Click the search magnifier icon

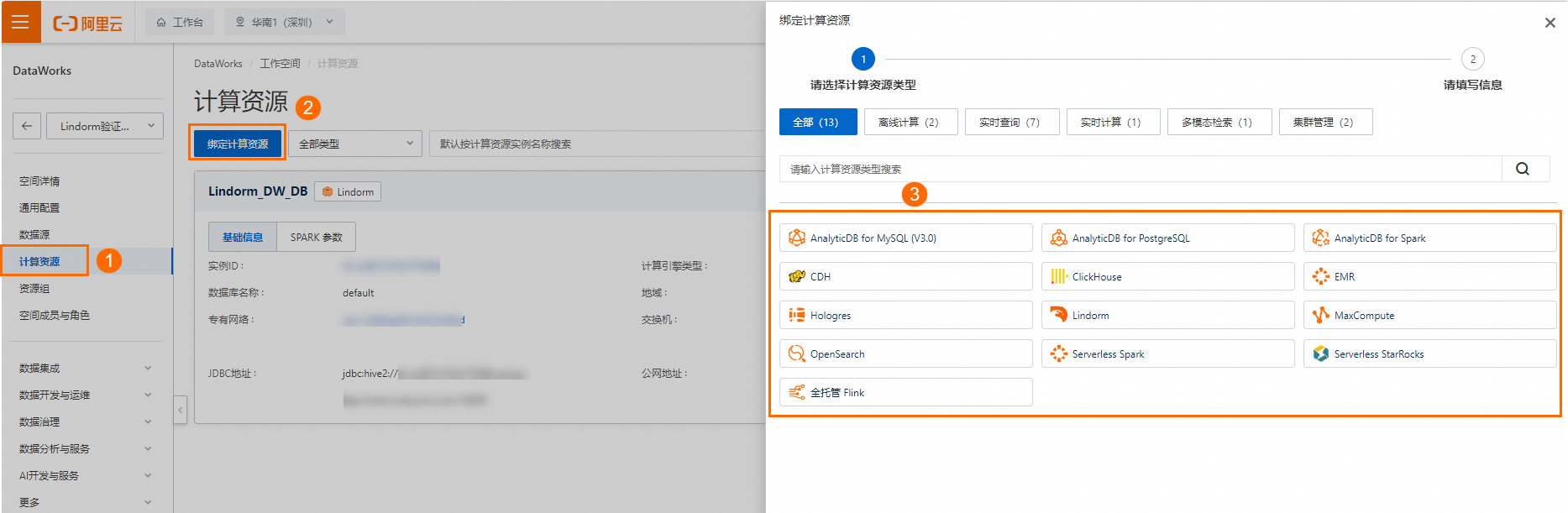[1523, 169]
